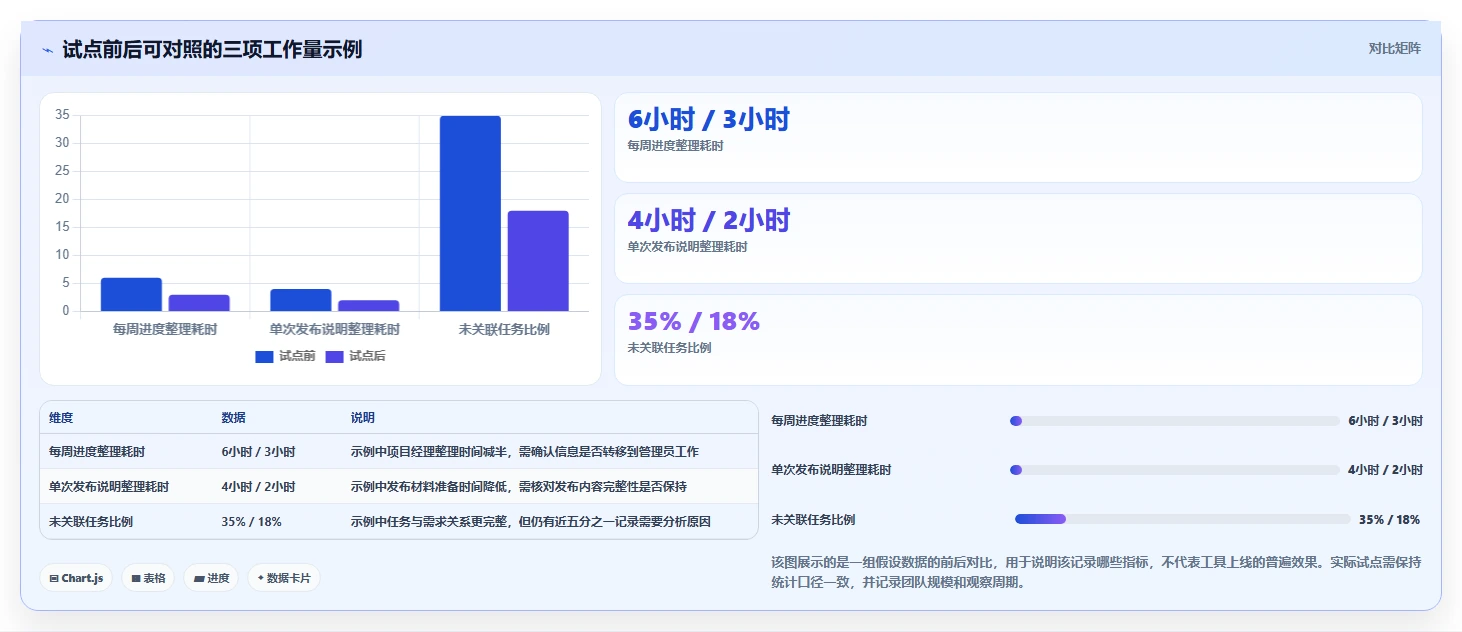Click table cell 单次发布说明整理耗时

click(x=109, y=487)
